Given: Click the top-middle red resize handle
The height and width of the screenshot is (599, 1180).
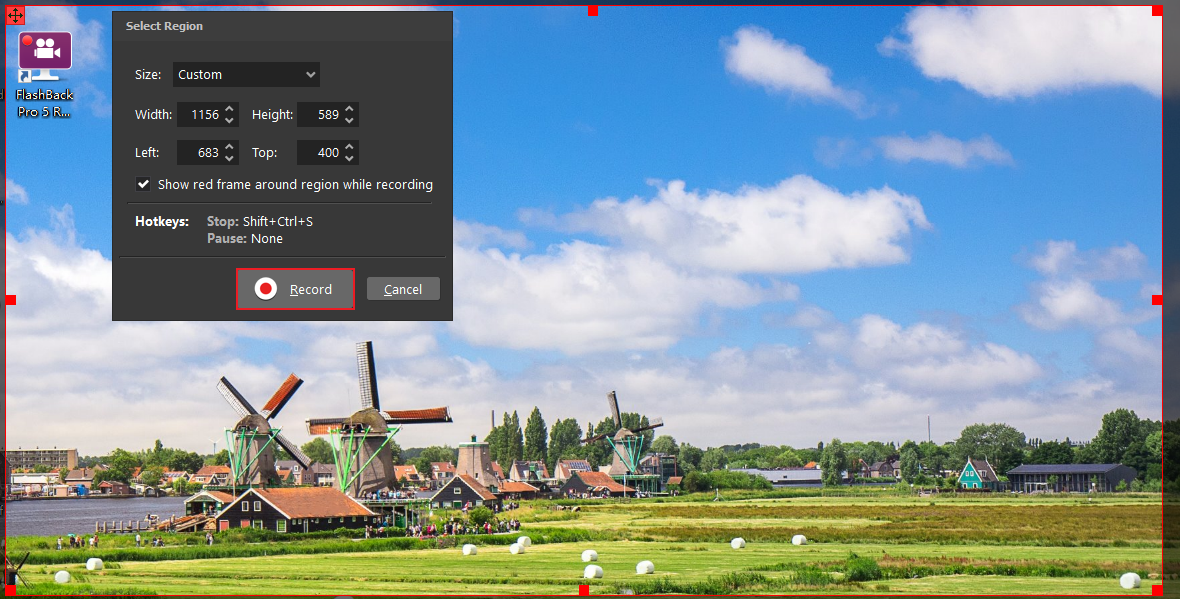Looking at the screenshot, I should (x=593, y=11).
